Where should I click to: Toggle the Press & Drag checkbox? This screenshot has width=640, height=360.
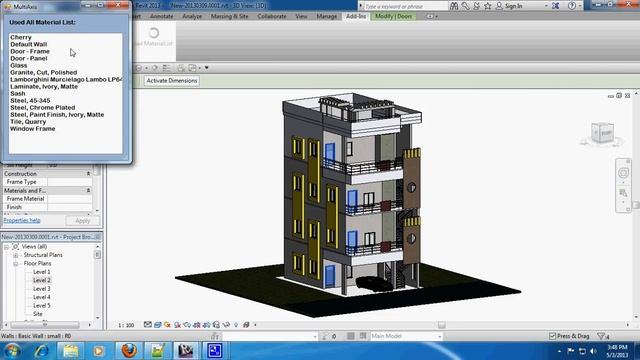coord(552,336)
